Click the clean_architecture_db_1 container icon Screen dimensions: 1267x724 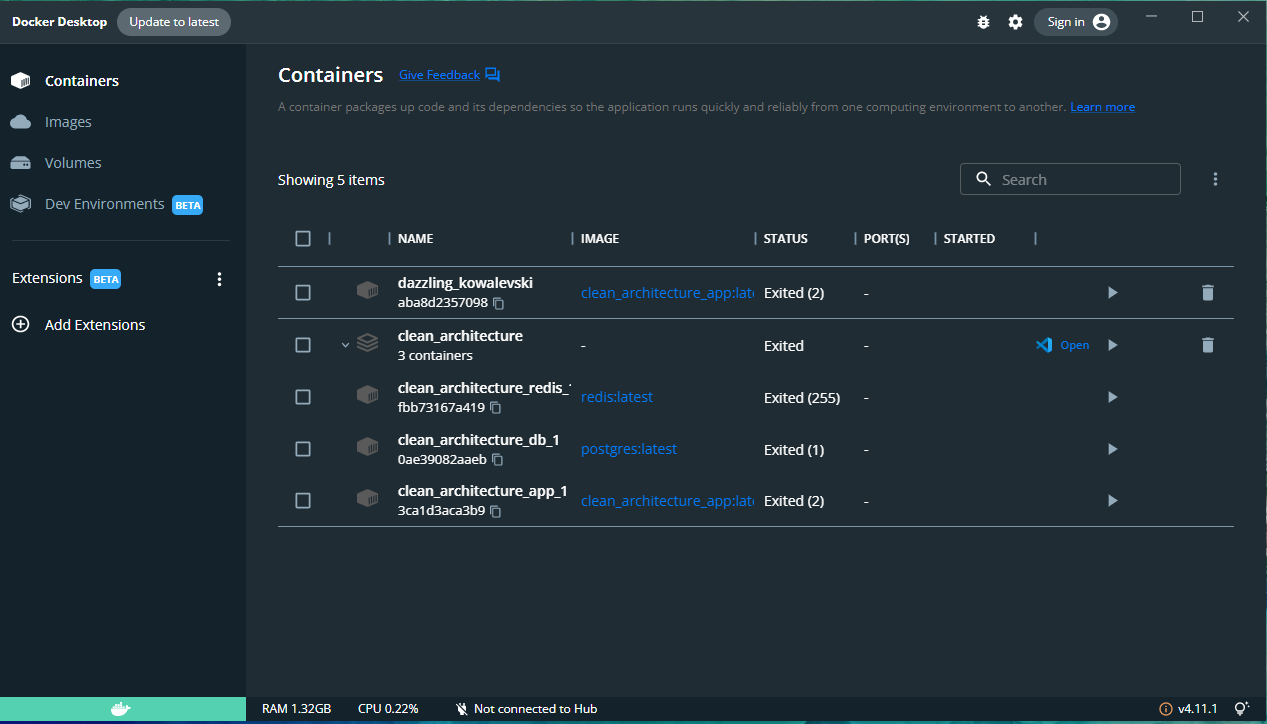(367, 446)
